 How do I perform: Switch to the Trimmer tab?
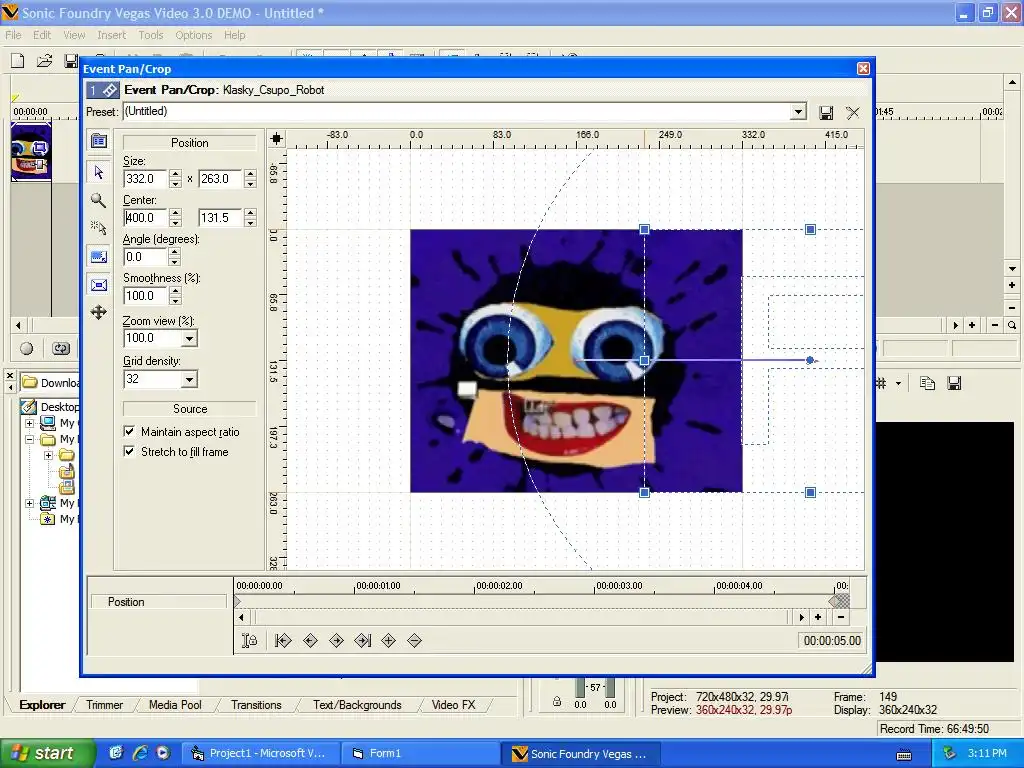[x=104, y=705]
